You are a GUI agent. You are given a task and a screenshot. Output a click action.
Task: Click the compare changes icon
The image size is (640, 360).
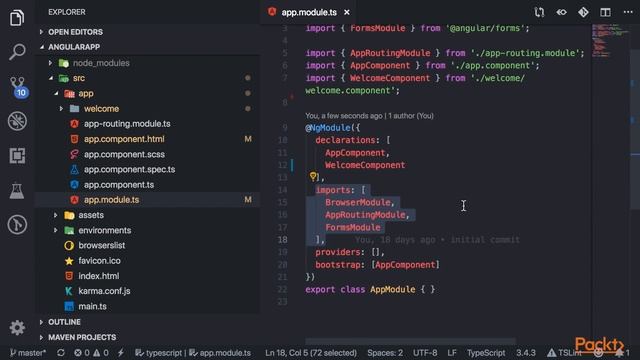540,12
